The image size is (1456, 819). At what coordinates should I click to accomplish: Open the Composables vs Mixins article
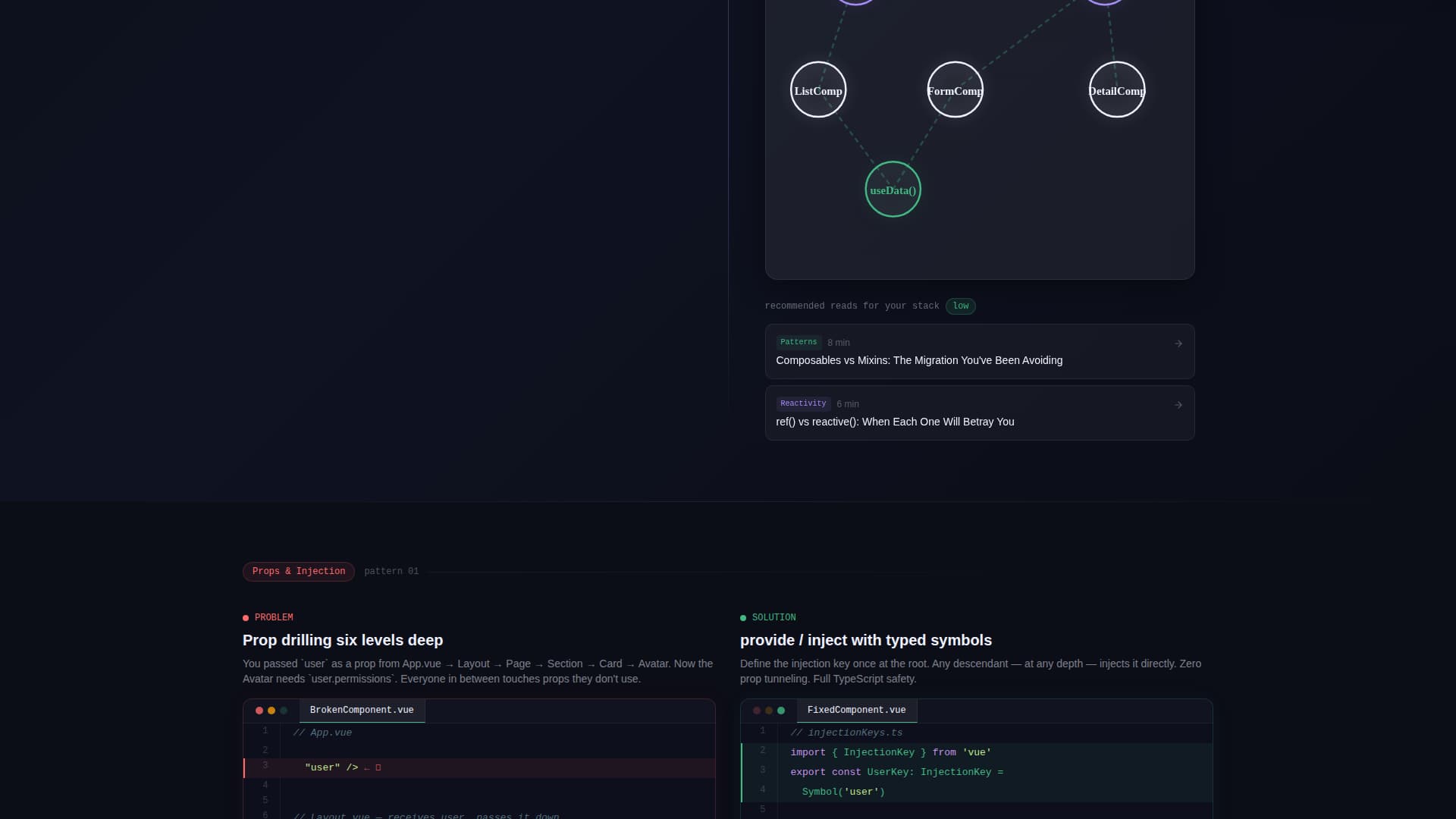point(918,360)
